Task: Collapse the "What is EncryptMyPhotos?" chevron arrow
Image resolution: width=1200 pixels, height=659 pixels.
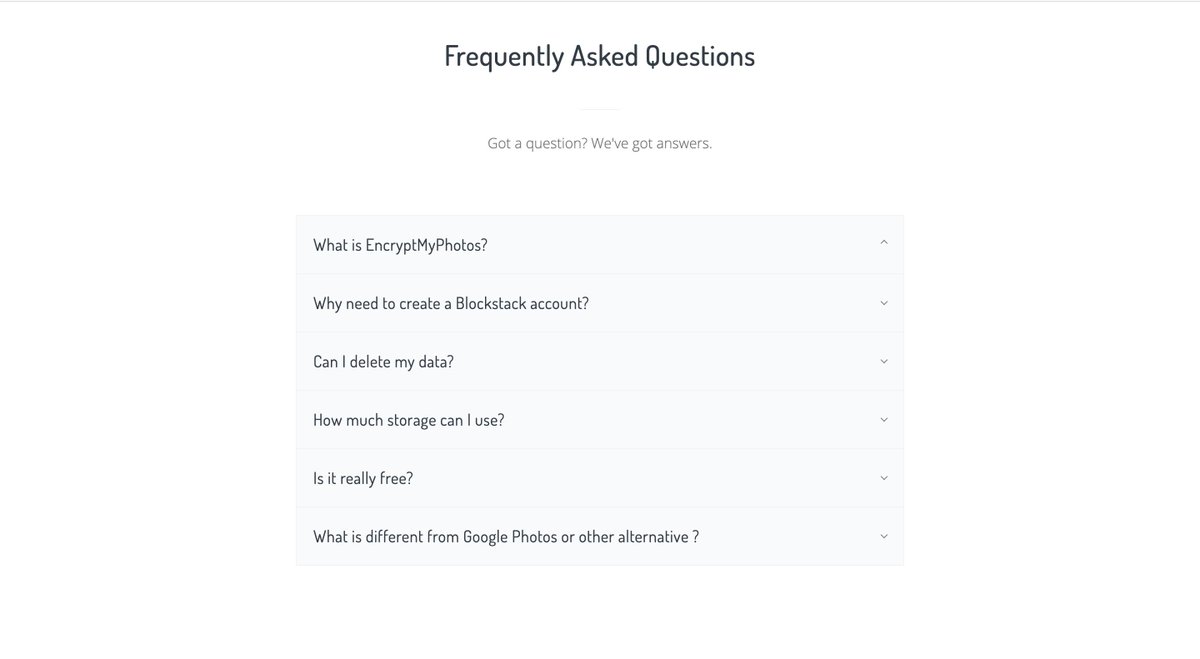Action: [x=884, y=243]
